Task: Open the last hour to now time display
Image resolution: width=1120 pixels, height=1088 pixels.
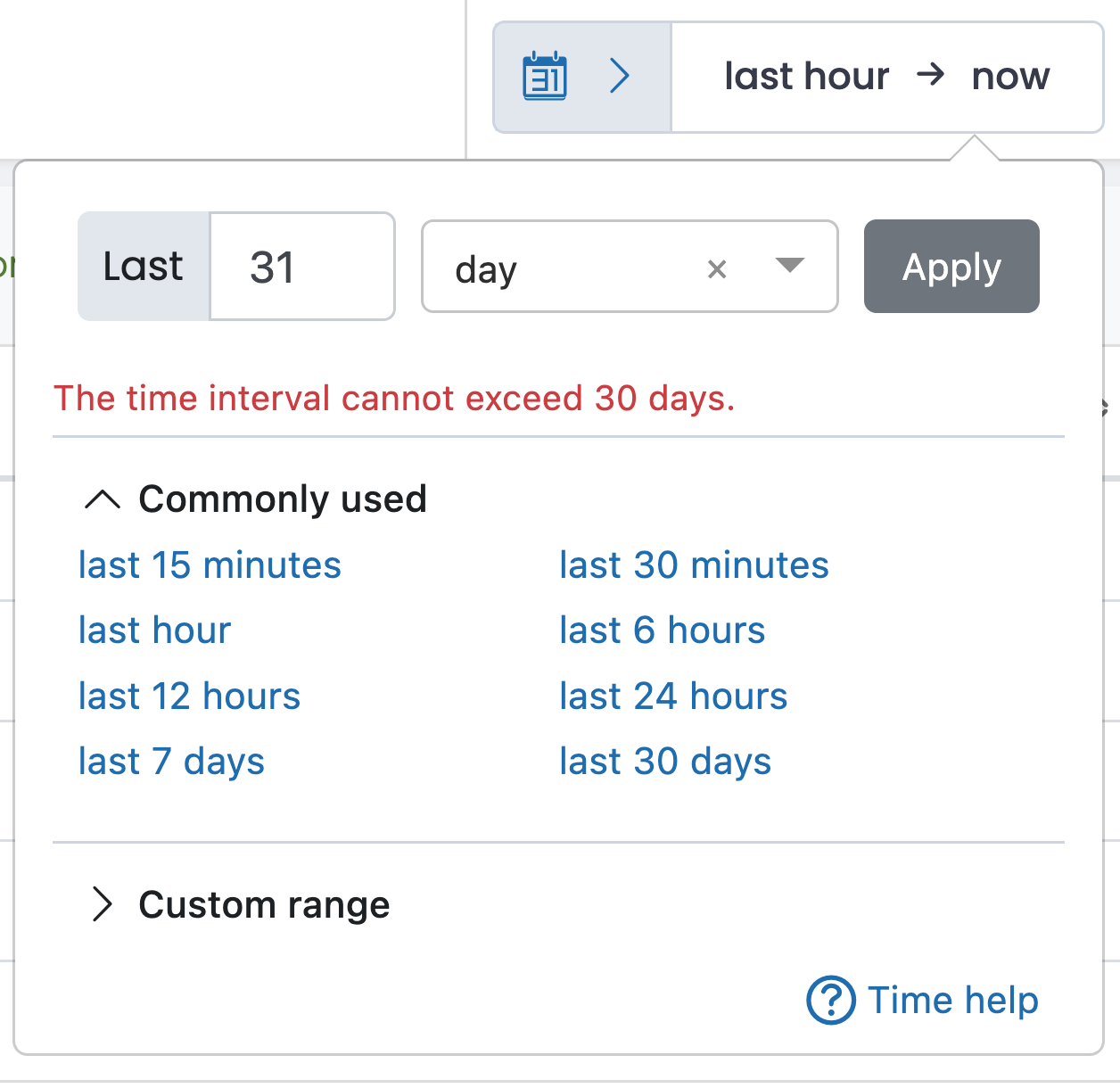Action: (x=887, y=77)
